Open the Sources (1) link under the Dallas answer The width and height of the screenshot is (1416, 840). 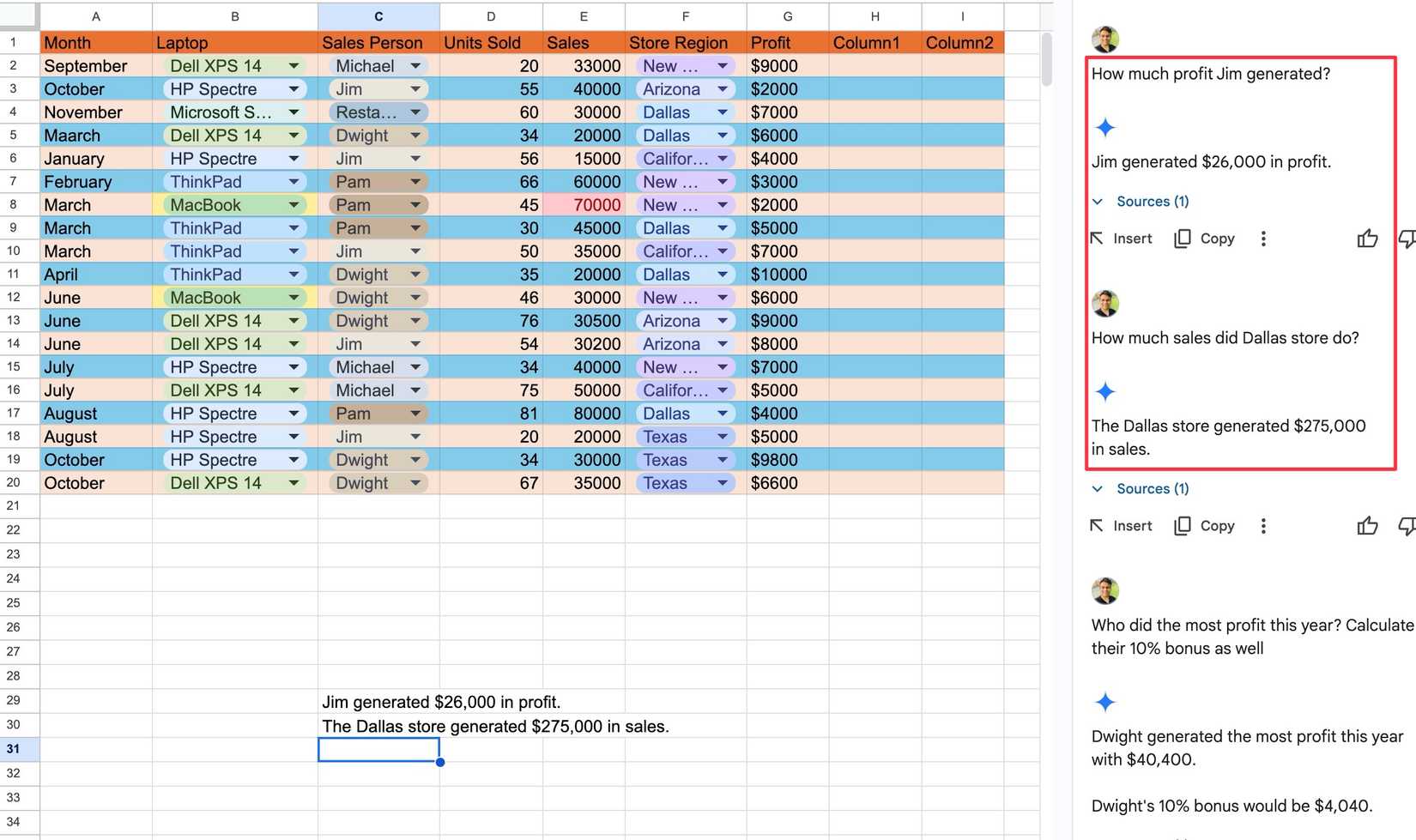point(1151,488)
